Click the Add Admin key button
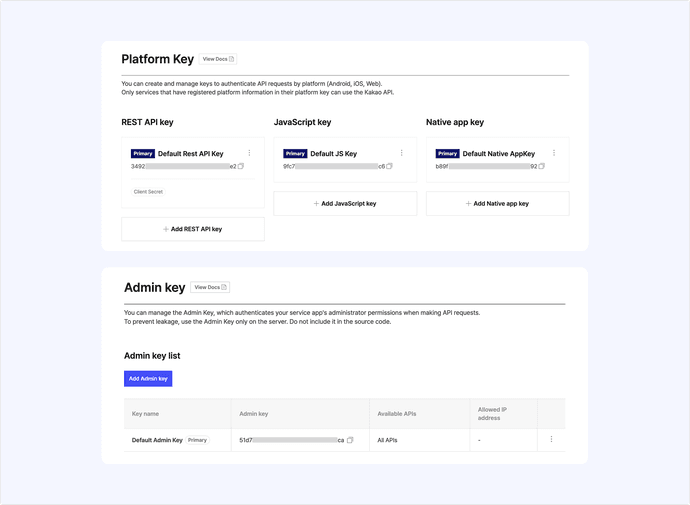 (148, 379)
